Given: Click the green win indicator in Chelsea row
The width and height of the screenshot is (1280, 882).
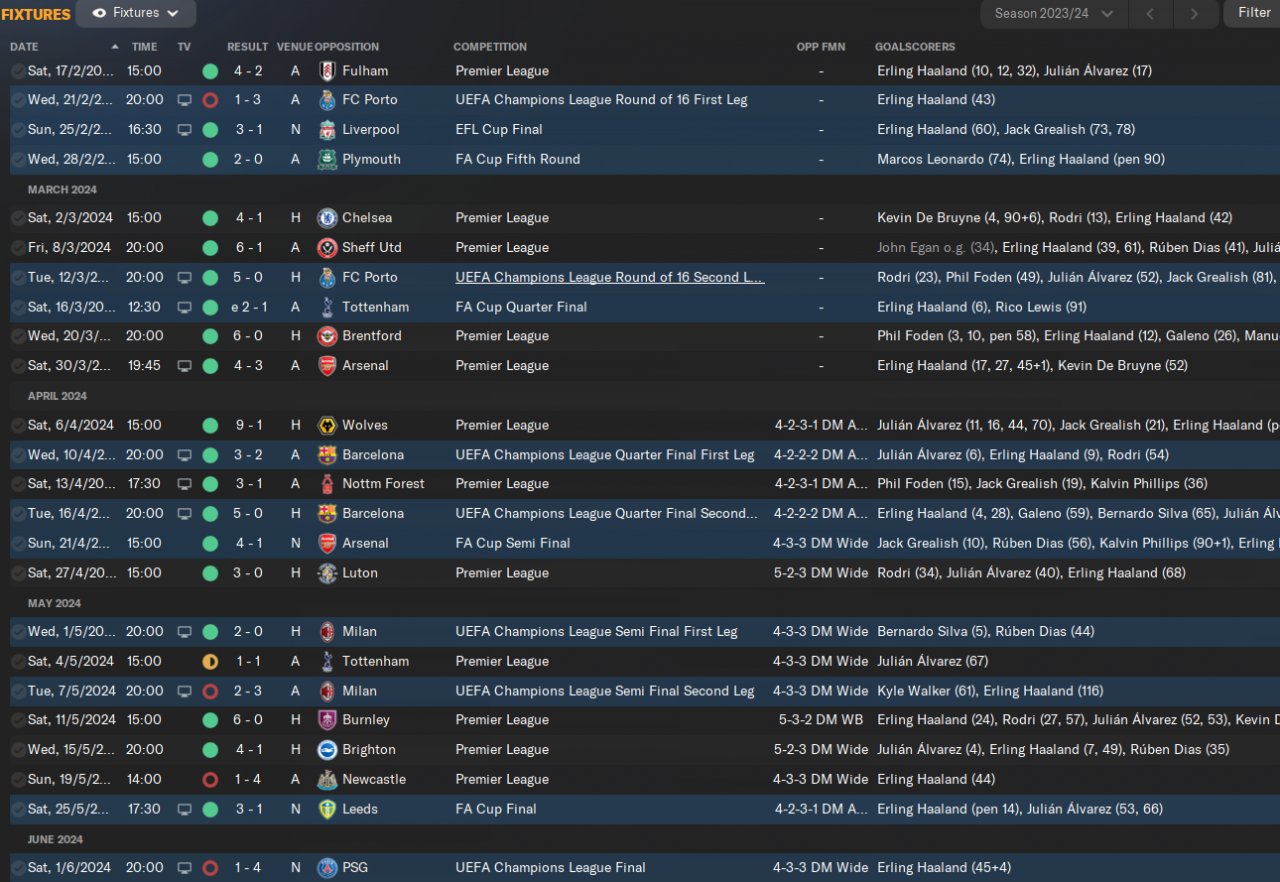Looking at the screenshot, I should pyautogui.click(x=210, y=218).
